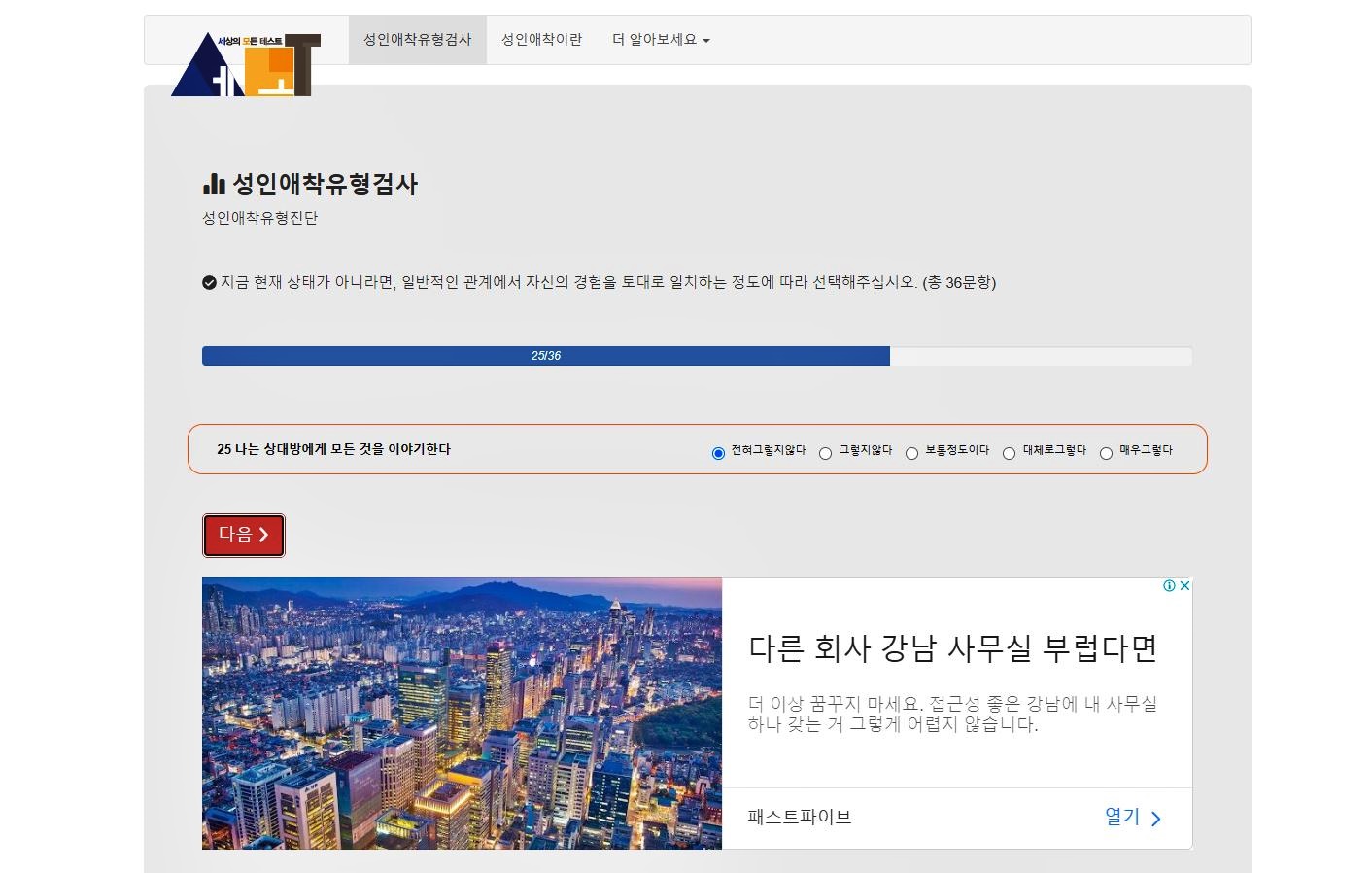Select the 그렇지않다 radio option
The image size is (1372, 873).
[x=825, y=453]
